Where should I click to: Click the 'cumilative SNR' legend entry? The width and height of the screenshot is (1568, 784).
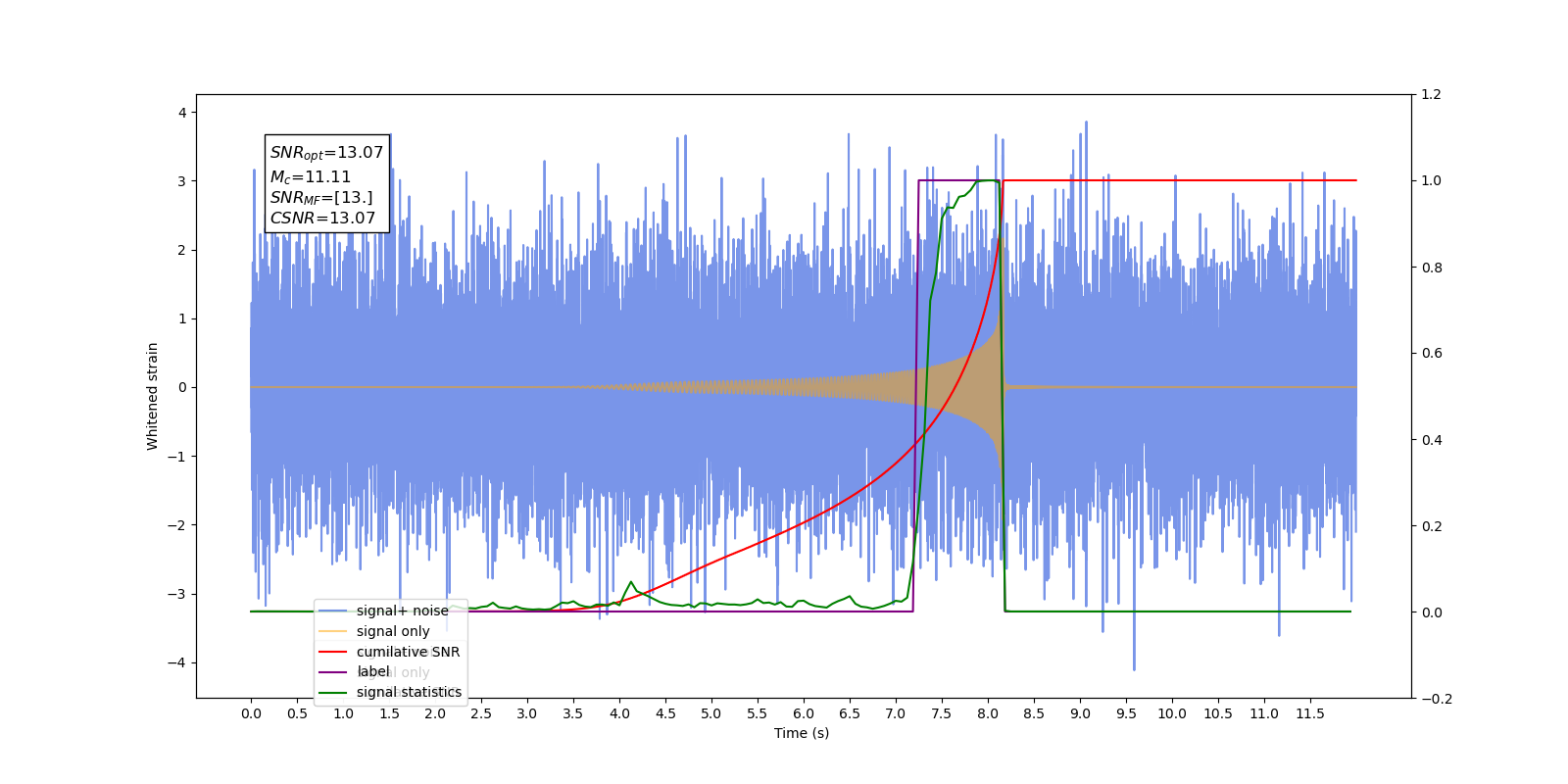(408, 652)
